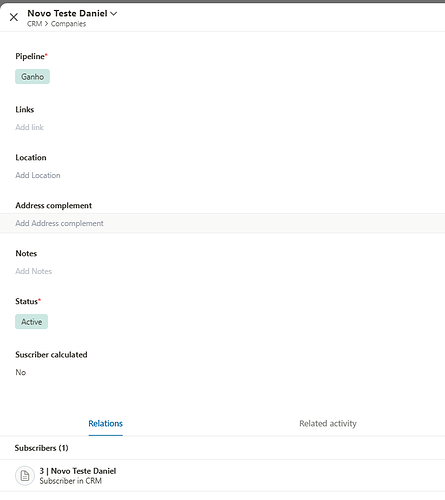Expand the Novo Teste Daniel title dropdown

coord(114,14)
